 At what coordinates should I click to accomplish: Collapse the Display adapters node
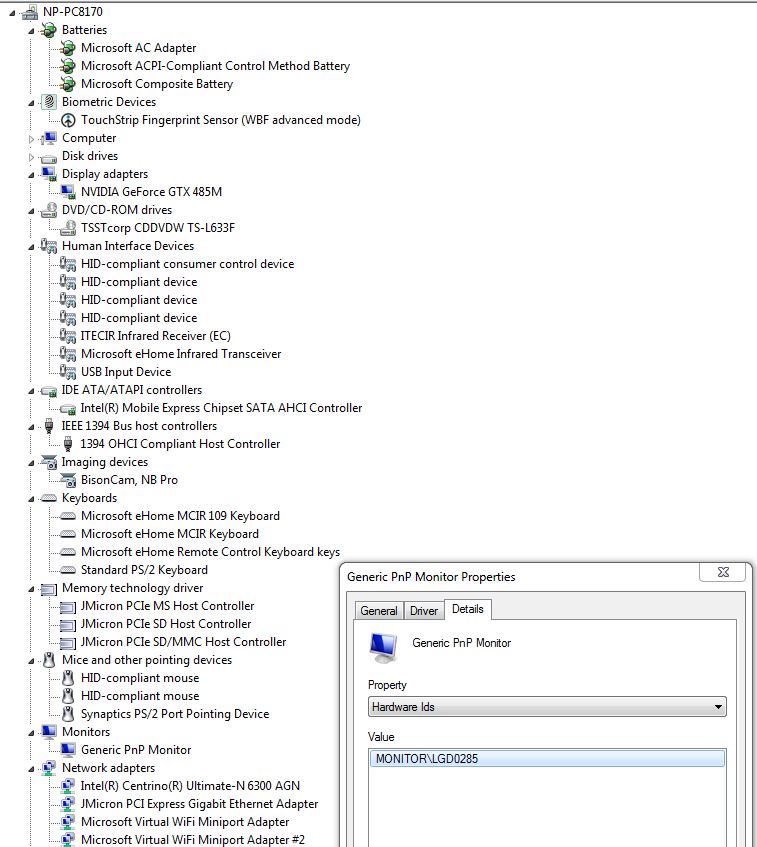(x=31, y=176)
